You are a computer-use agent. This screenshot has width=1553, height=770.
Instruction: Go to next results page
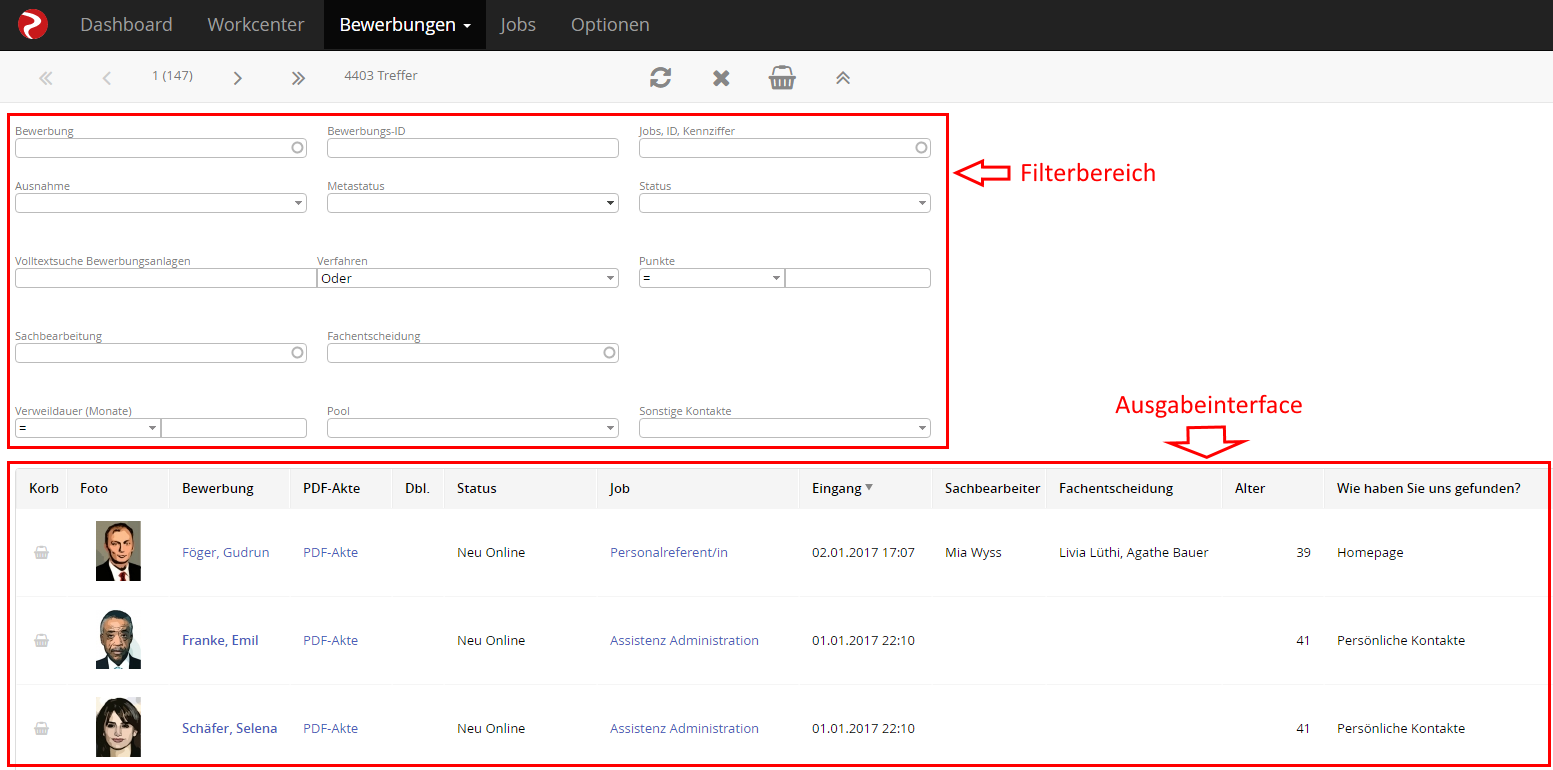[237, 77]
